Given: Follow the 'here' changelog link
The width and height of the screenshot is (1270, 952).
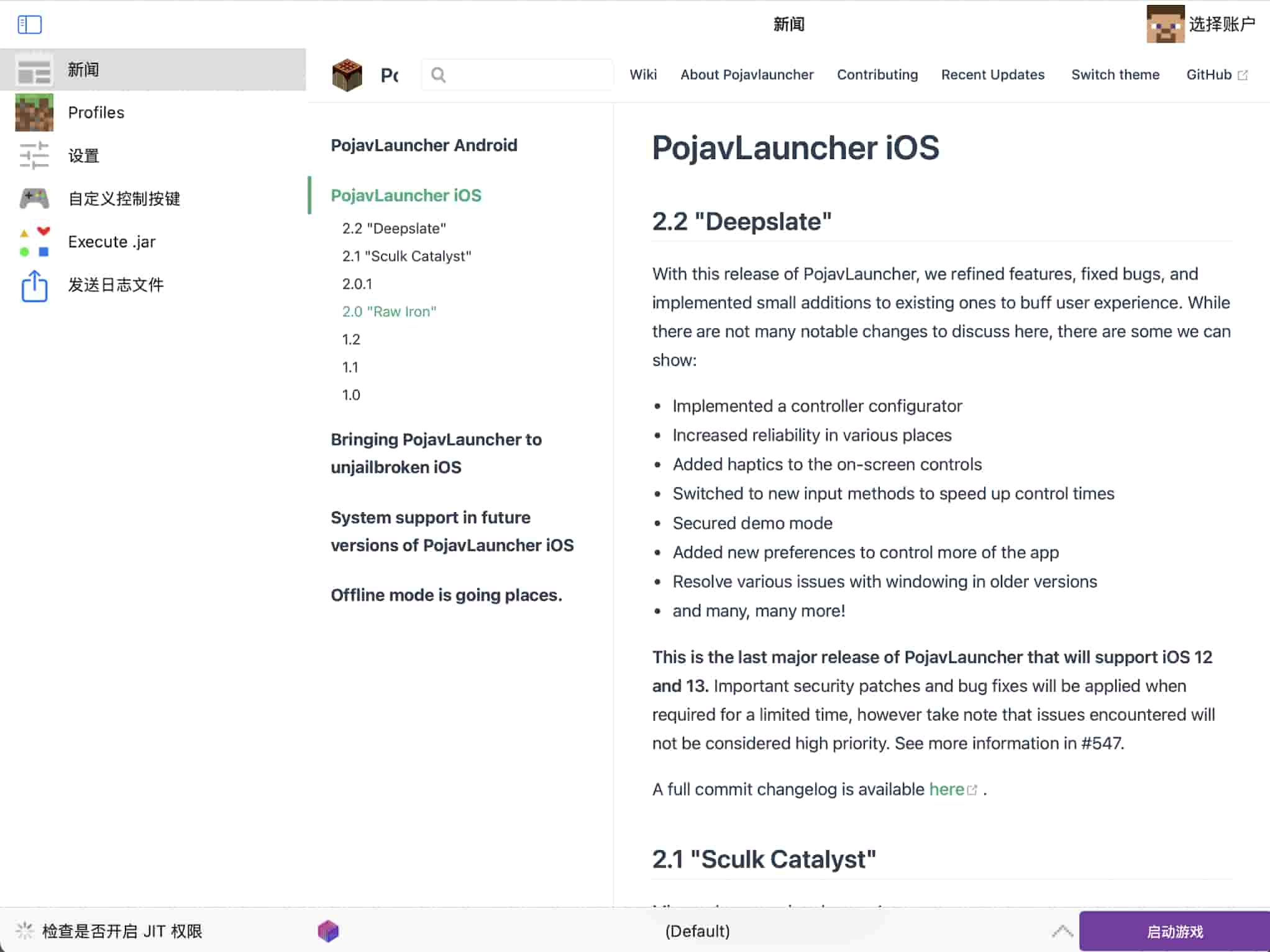Looking at the screenshot, I should 946,789.
